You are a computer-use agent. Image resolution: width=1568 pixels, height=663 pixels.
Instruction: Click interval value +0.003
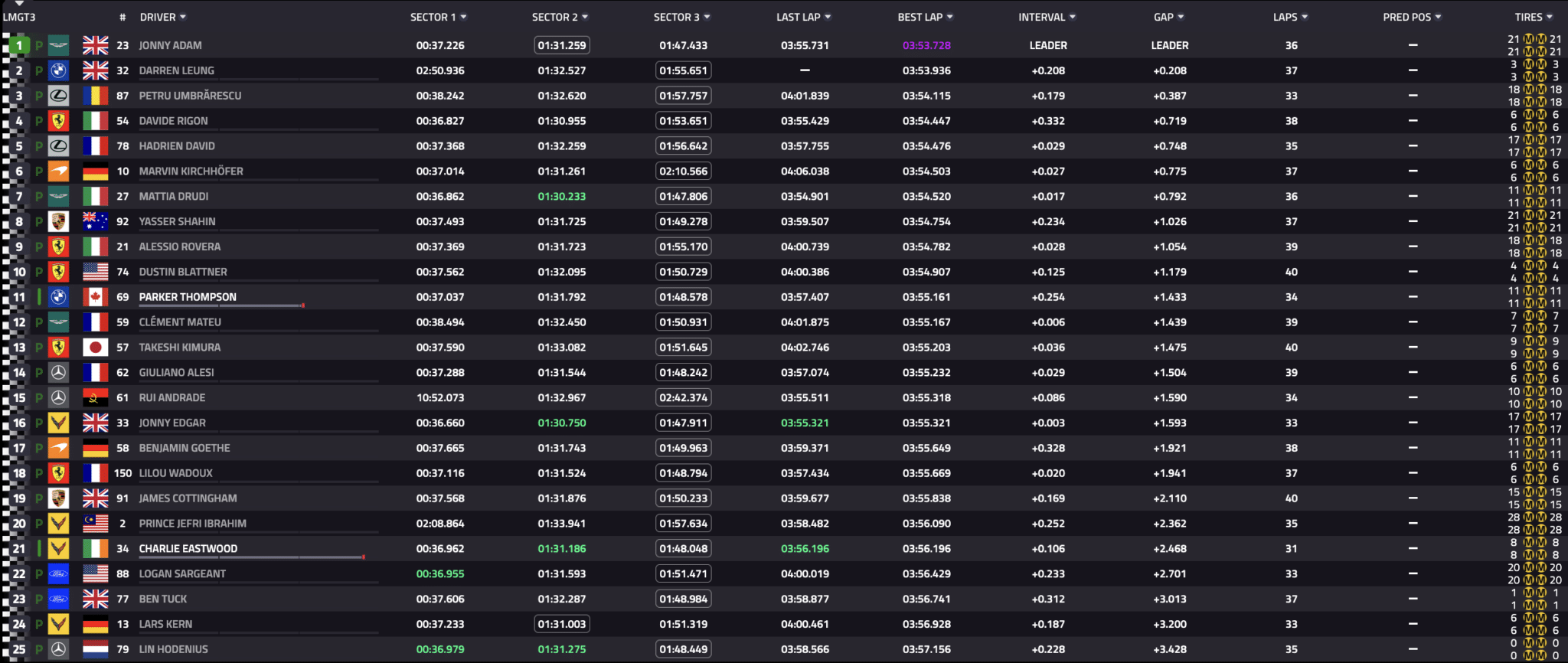coord(1048,423)
